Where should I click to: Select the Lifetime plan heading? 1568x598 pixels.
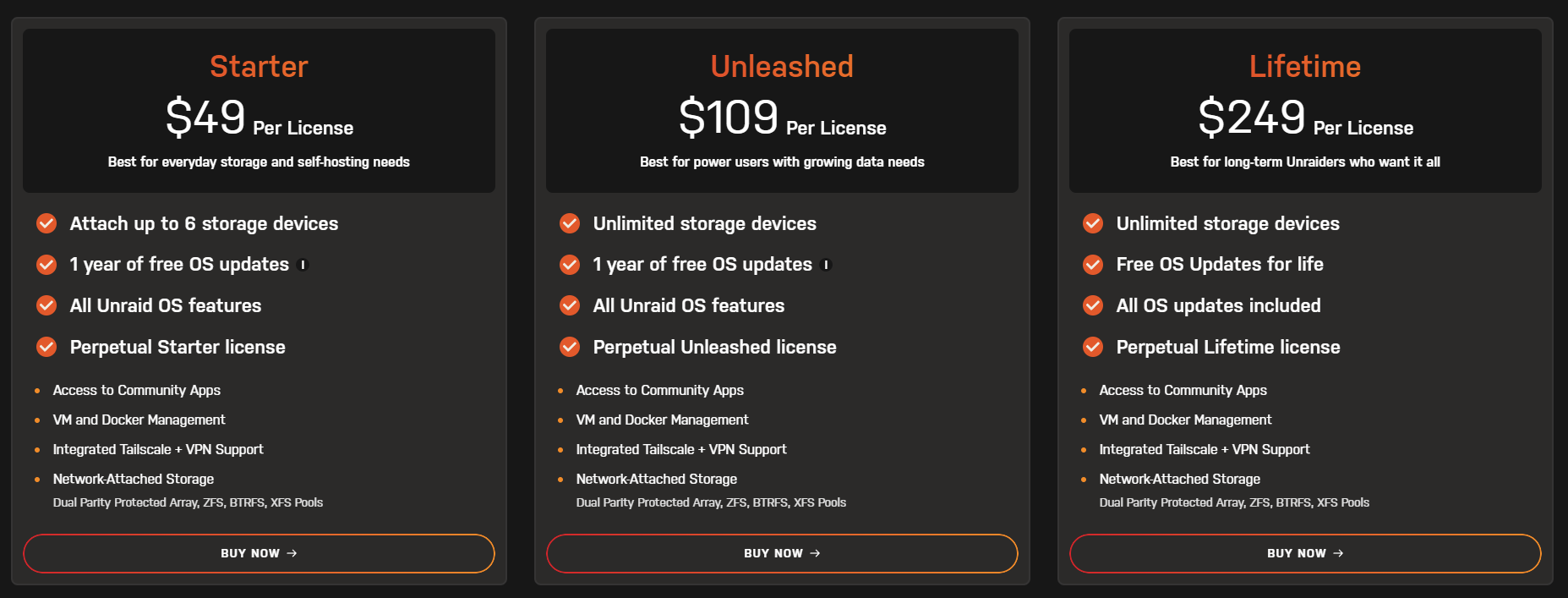click(1304, 66)
